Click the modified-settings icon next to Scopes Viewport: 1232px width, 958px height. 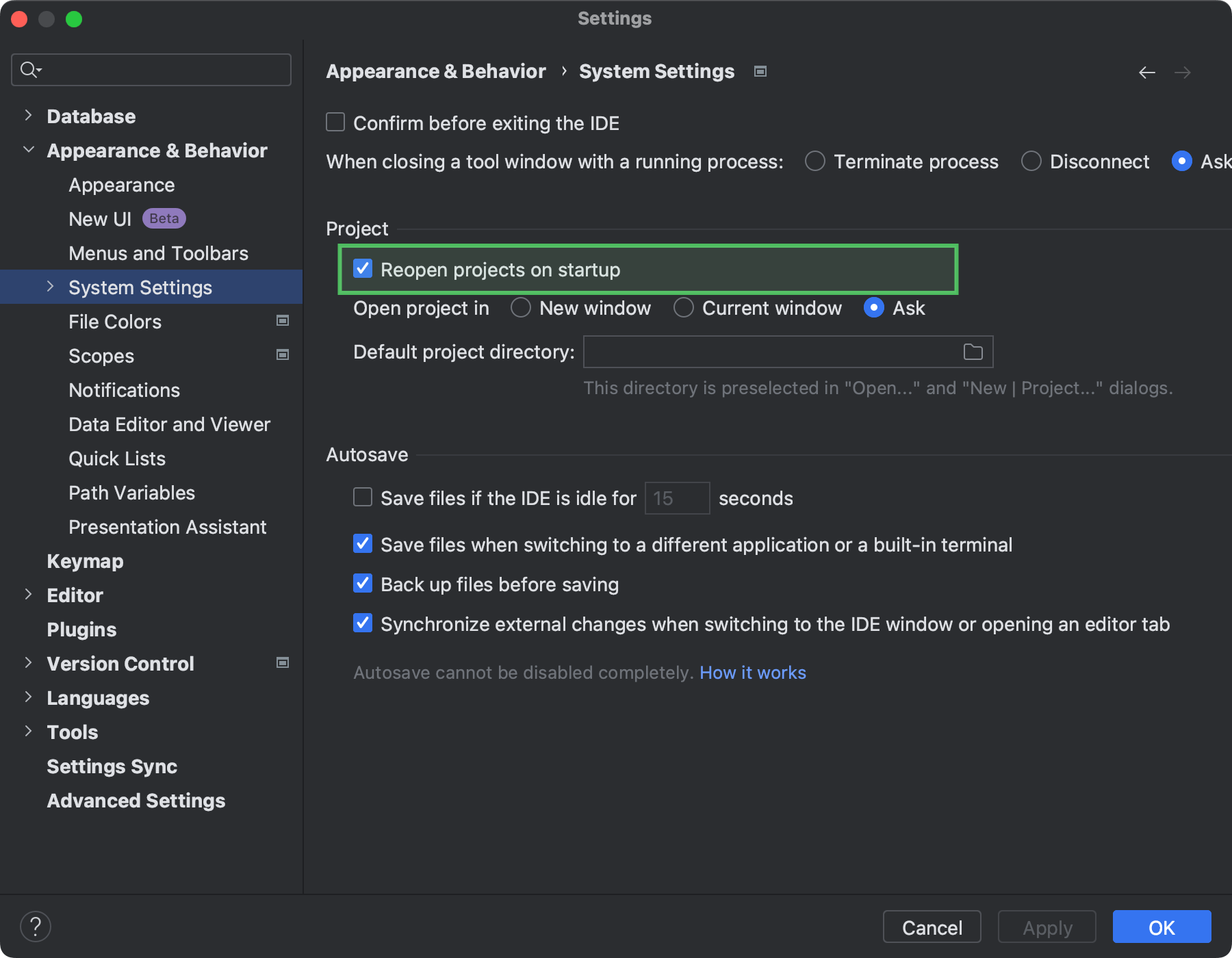tap(282, 354)
